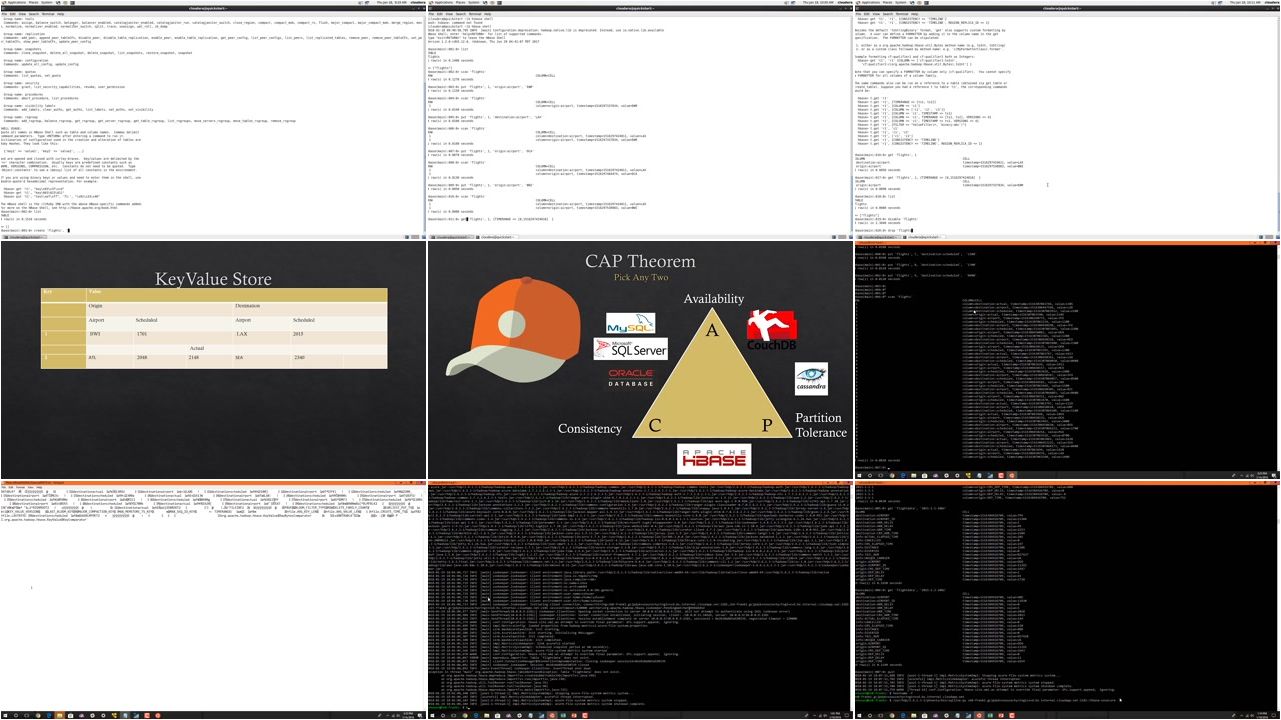Click 'Pick Any Two' subtitle
1281x720 pixels.
pos(640,277)
